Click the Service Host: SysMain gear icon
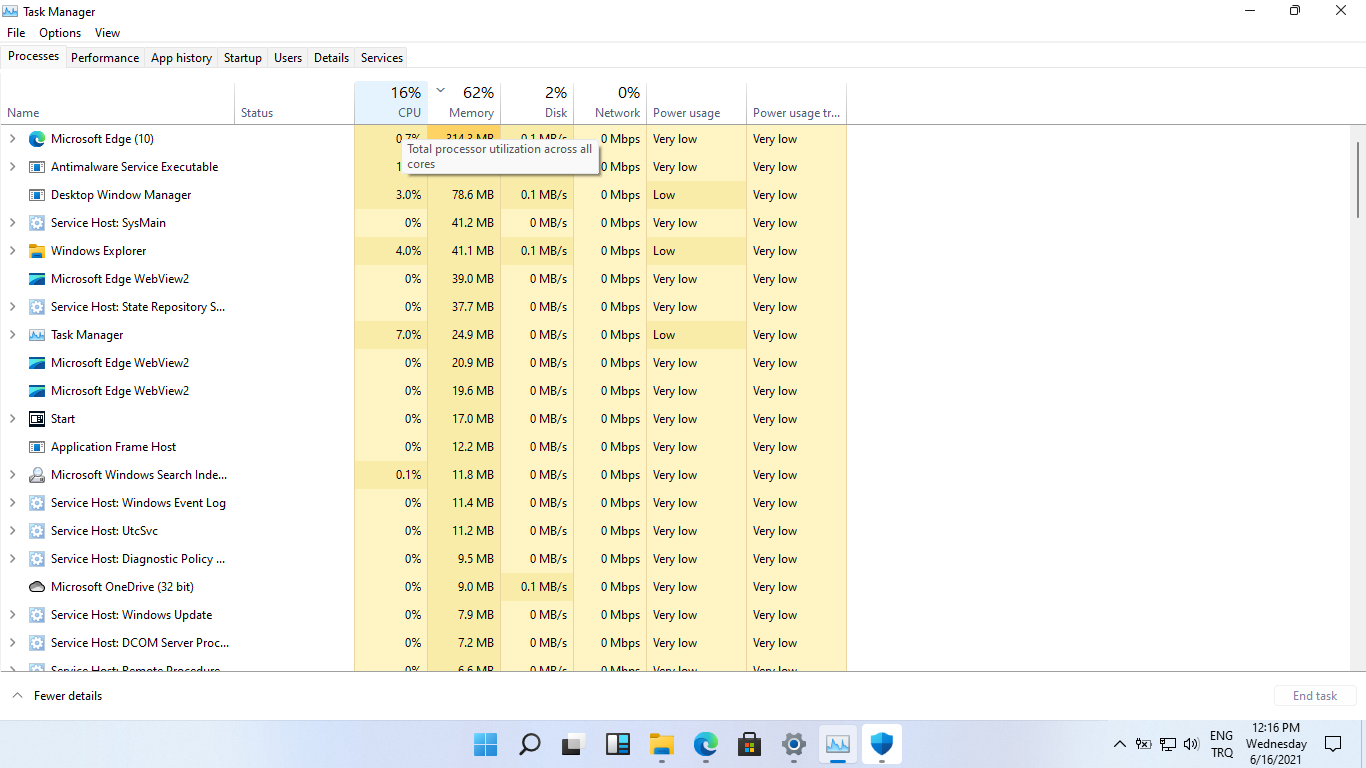Screen dimensions: 1366x768 click(37, 223)
